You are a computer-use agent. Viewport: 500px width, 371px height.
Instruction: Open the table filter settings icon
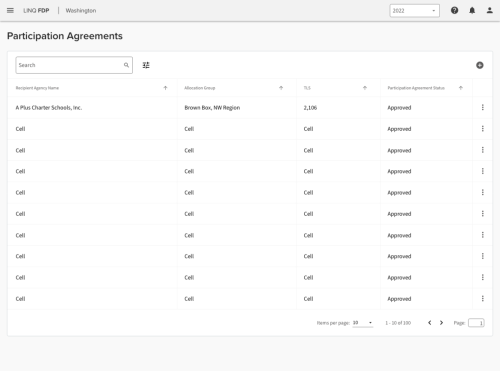tap(146, 65)
